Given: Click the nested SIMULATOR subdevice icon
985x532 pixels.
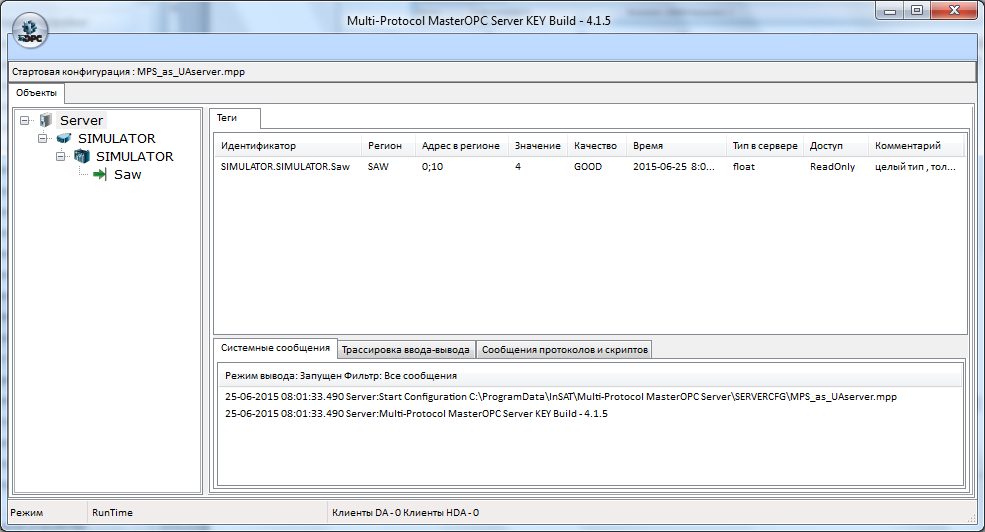Looking at the screenshot, I should (82, 156).
